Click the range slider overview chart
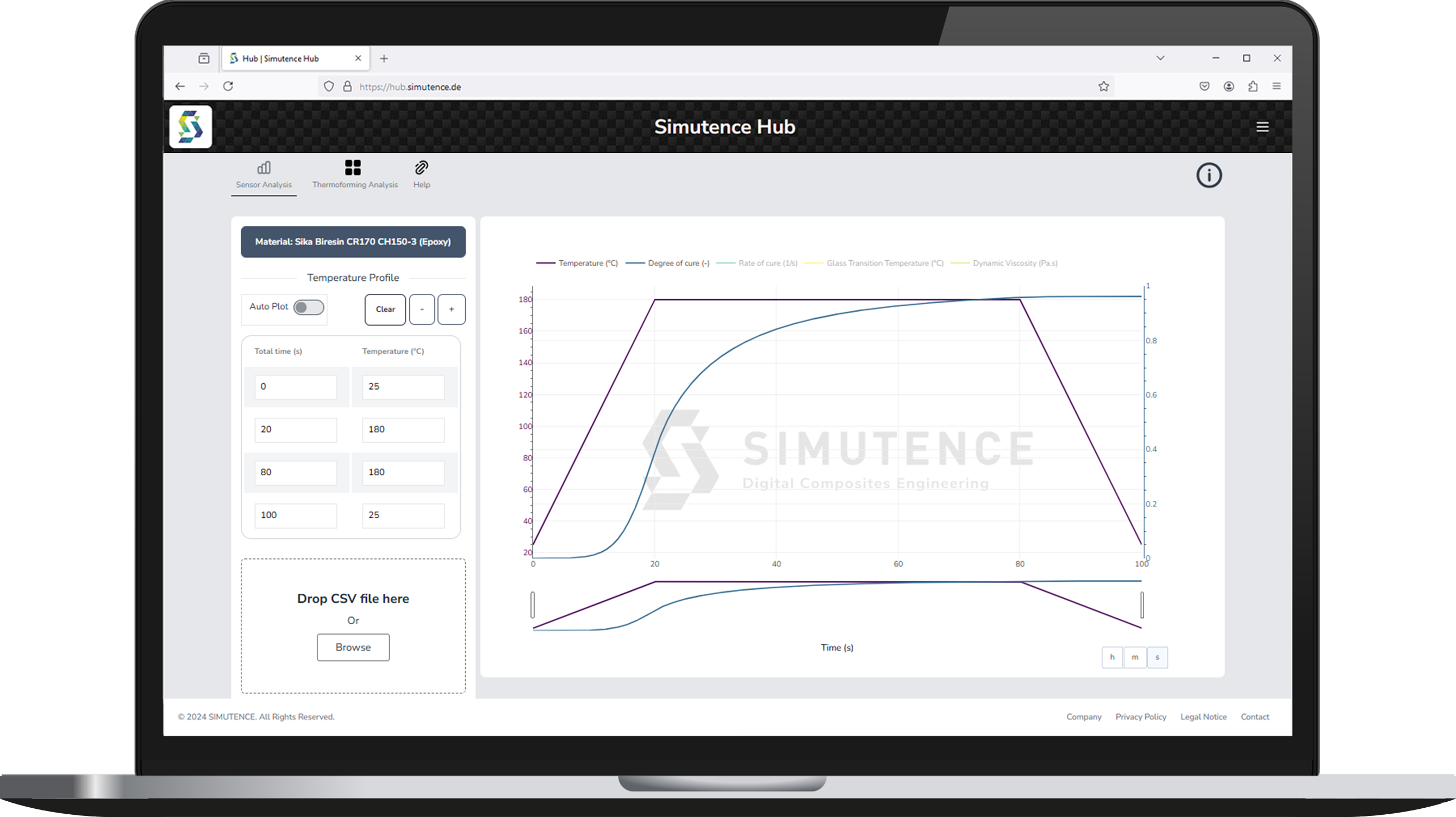This screenshot has height=817, width=1456. click(x=837, y=605)
